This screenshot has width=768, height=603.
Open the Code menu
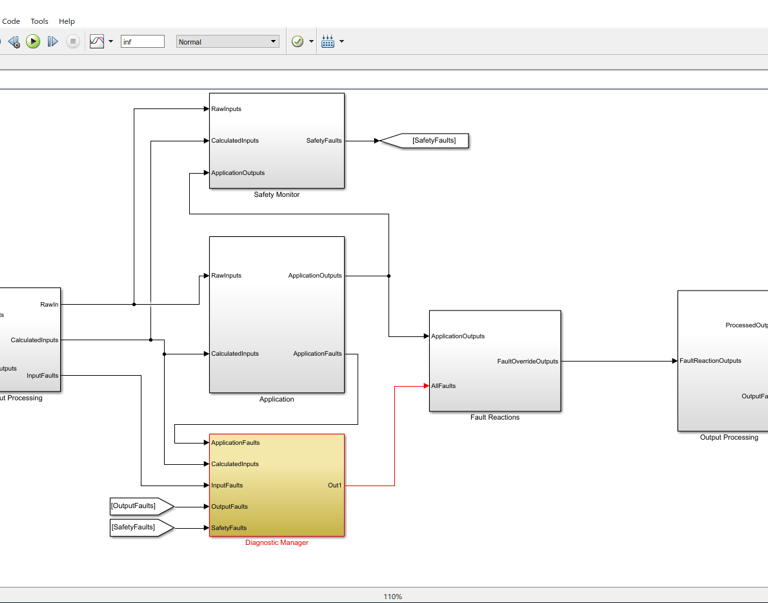point(11,21)
